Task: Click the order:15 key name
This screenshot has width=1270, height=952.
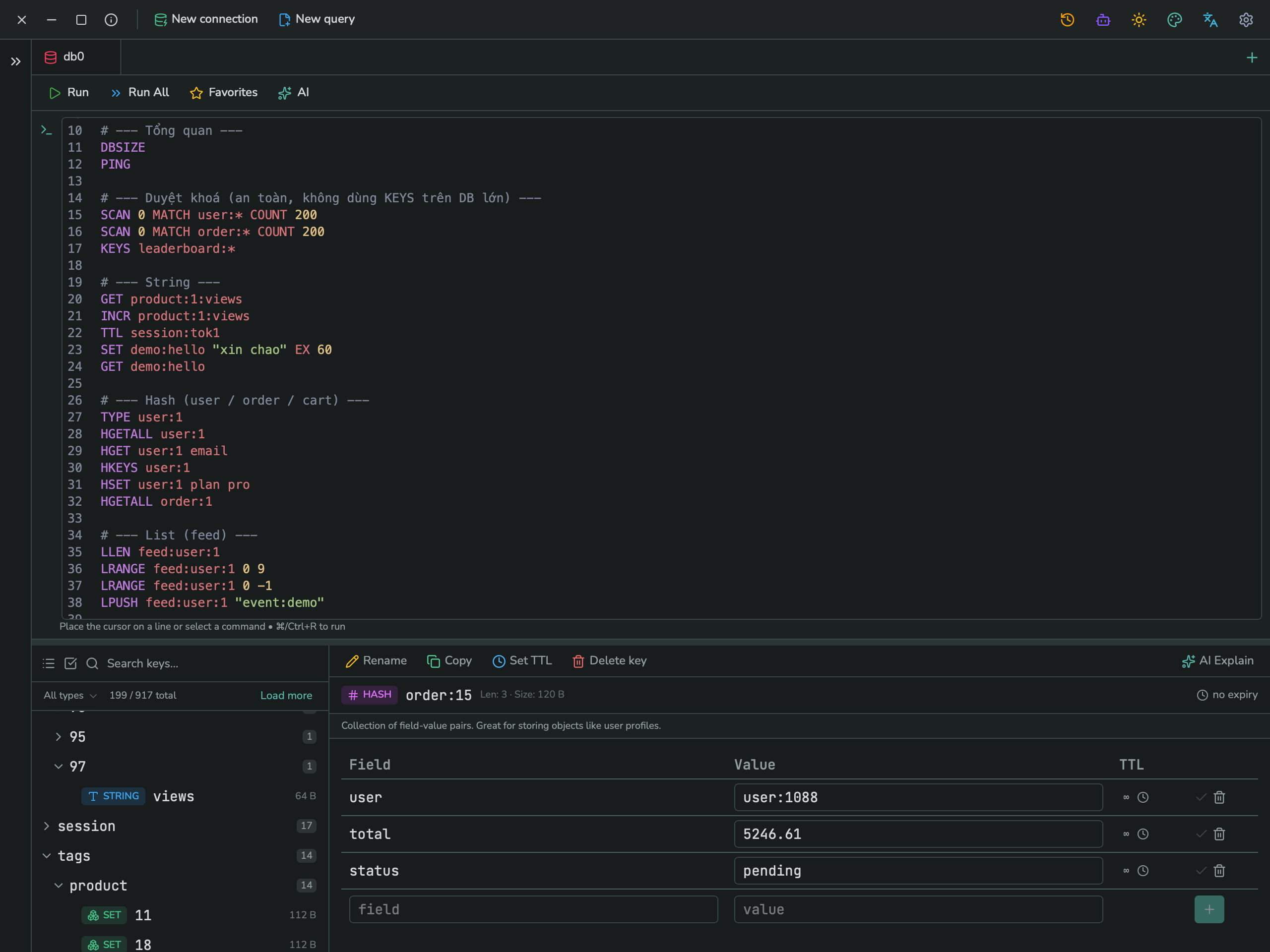Action: (x=439, y=695)
